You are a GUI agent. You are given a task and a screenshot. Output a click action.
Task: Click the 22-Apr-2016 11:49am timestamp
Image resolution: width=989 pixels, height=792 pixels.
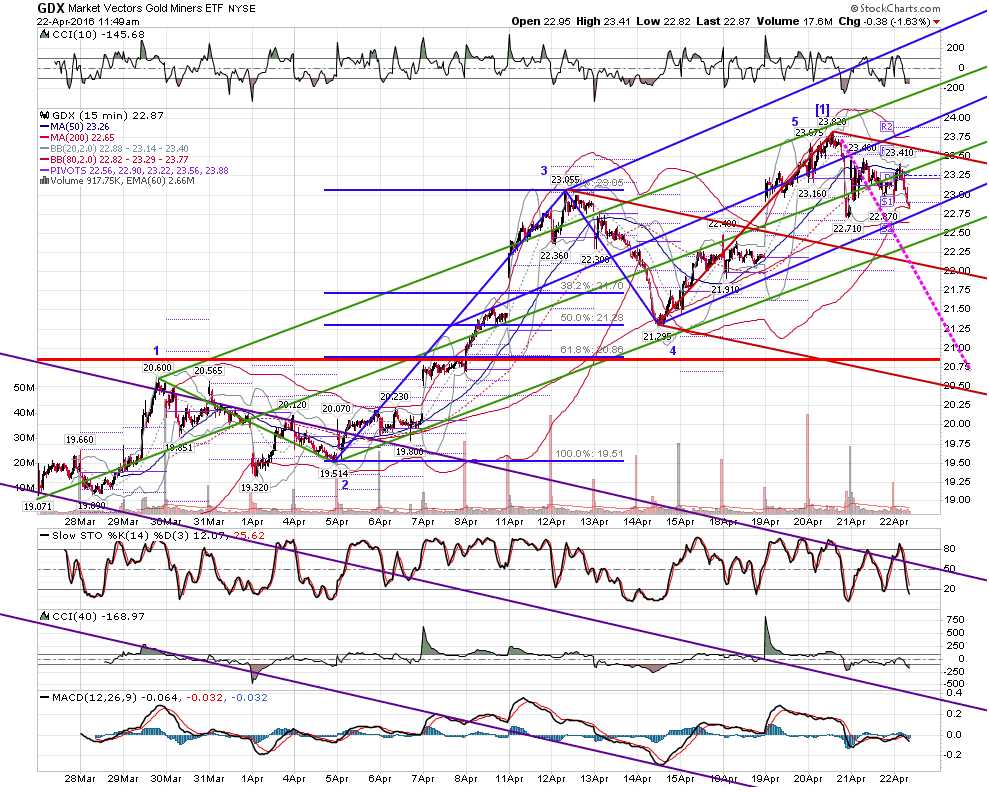(x=88, y=21)
